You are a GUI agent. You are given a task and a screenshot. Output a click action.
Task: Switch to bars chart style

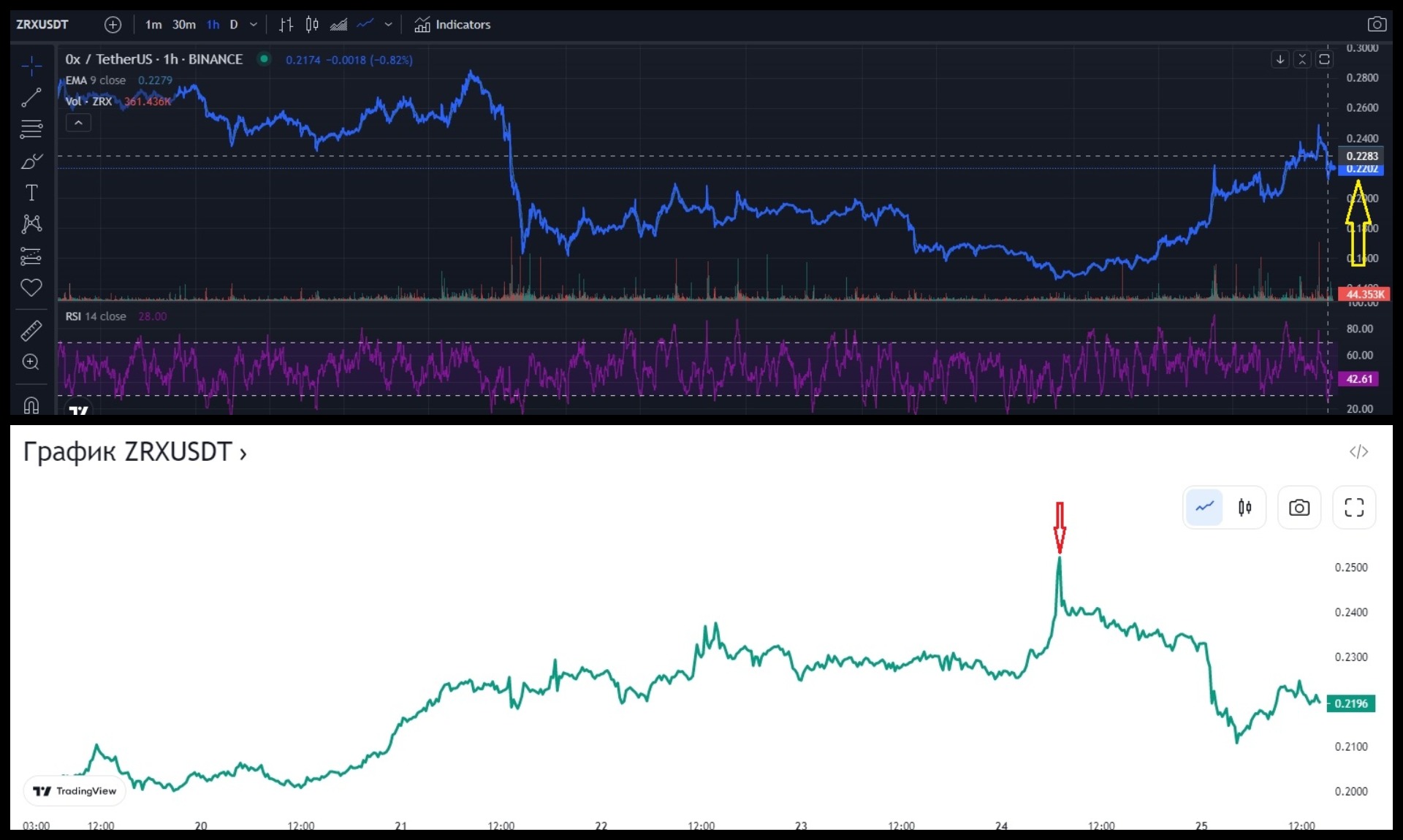pos(286,25)
